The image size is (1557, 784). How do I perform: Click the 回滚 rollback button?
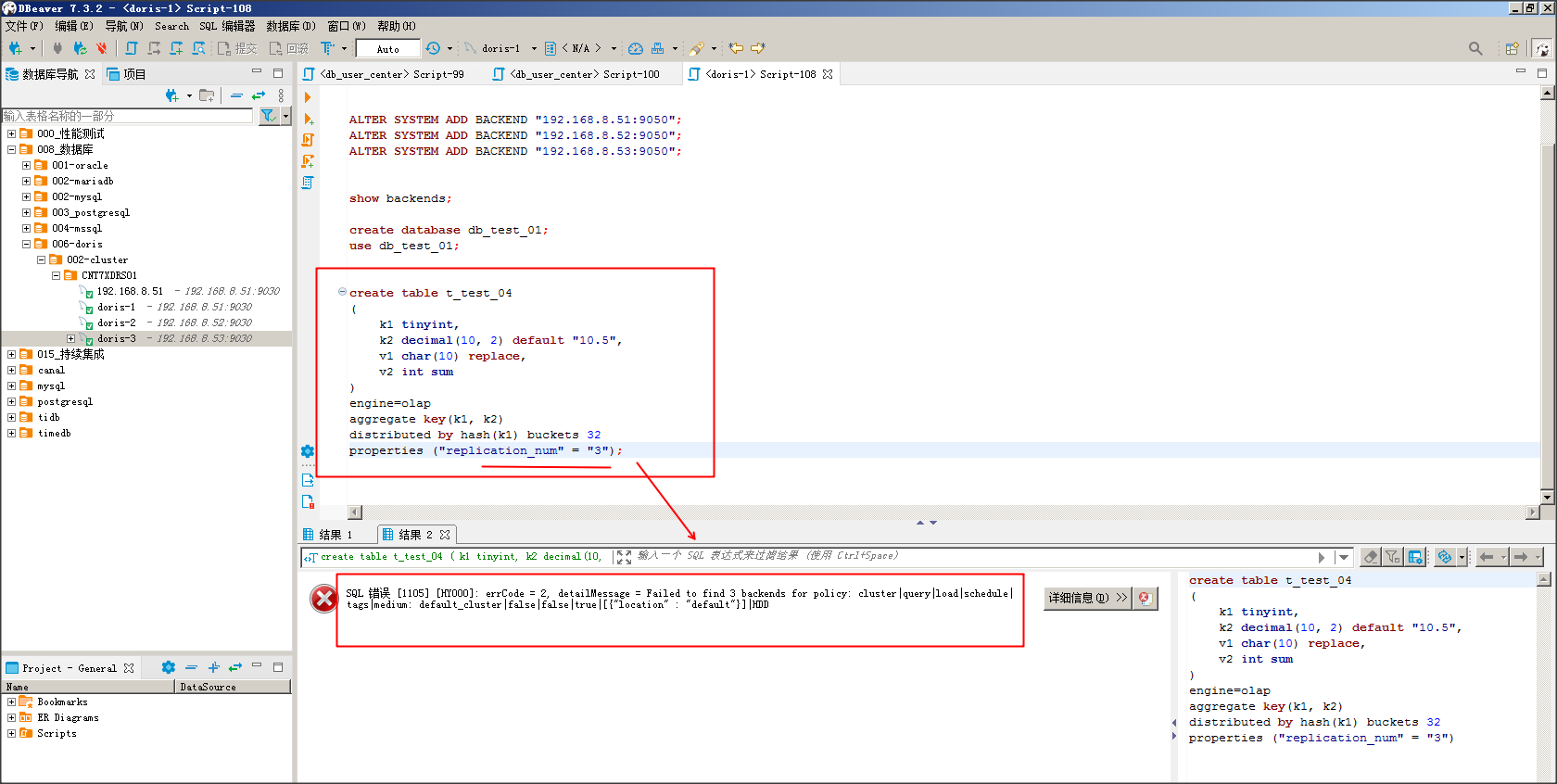coord(288,48)
